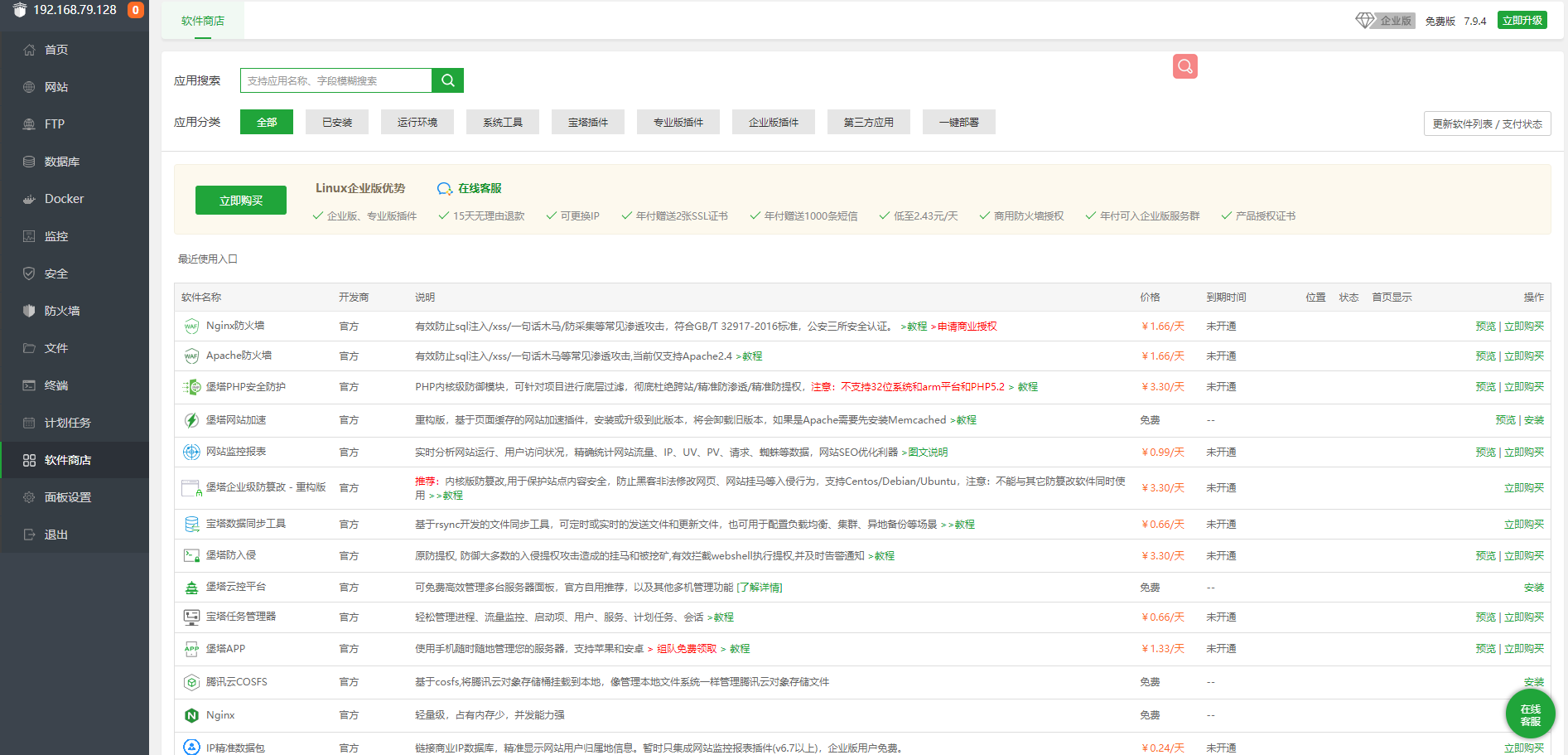Select the 企业版插件 category tab
1568x755 pixels.
click(x=774, y=122)
